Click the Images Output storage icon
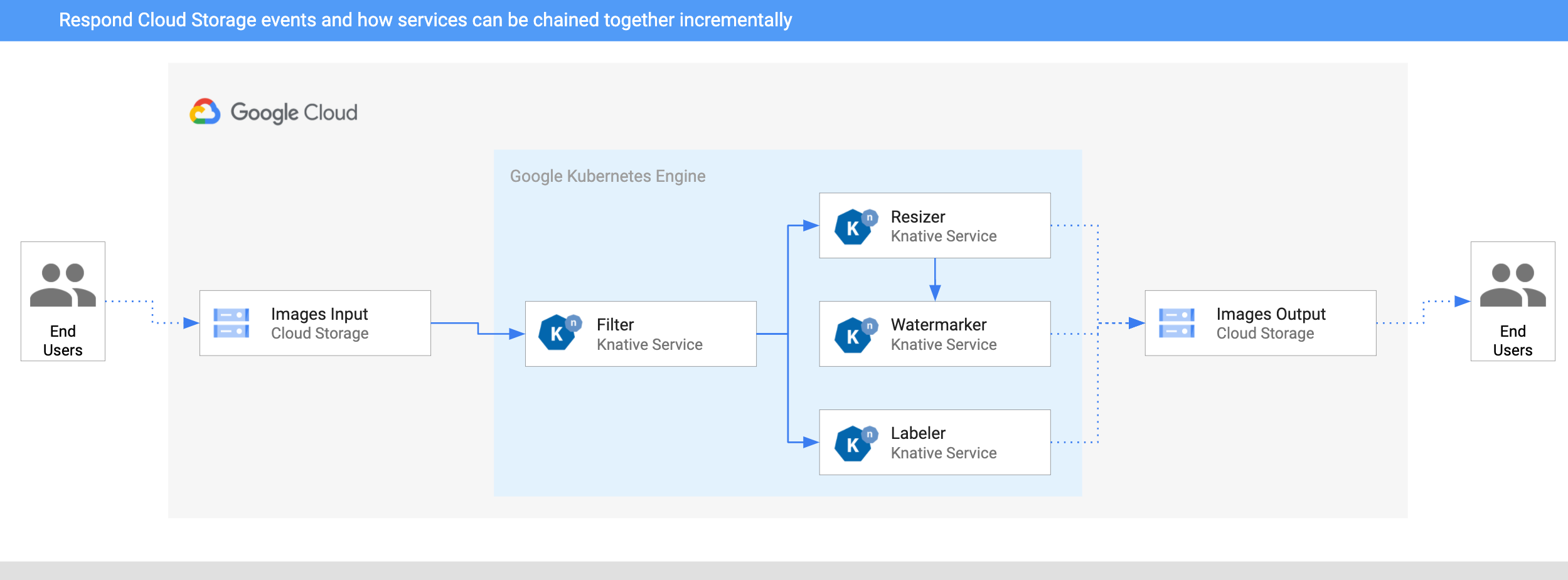This screenshot has width=1568, height=580. pos(1176,323)
